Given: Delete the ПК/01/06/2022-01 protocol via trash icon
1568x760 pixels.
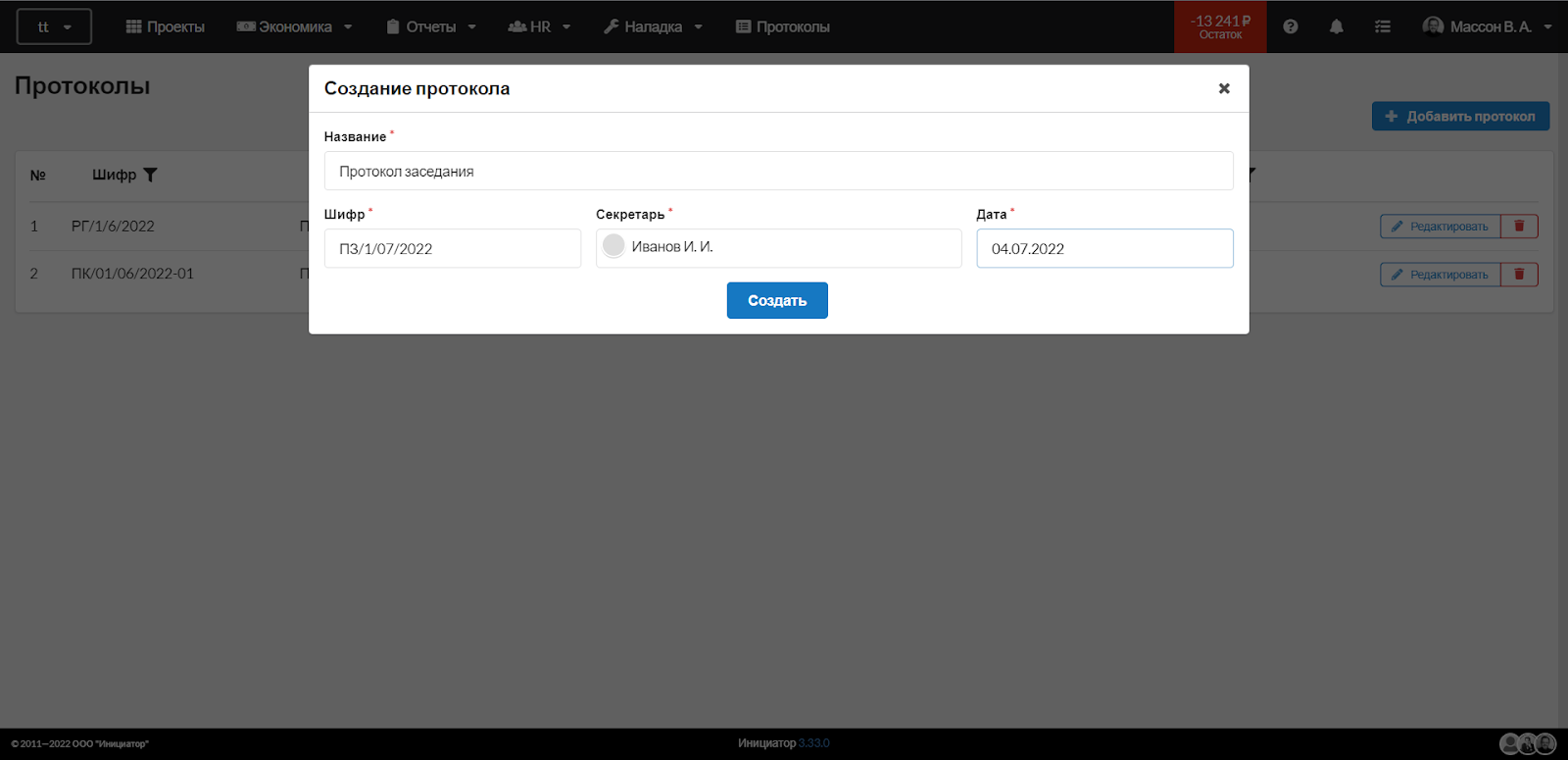Looking at the screenshot, I should pos(1519,275).
